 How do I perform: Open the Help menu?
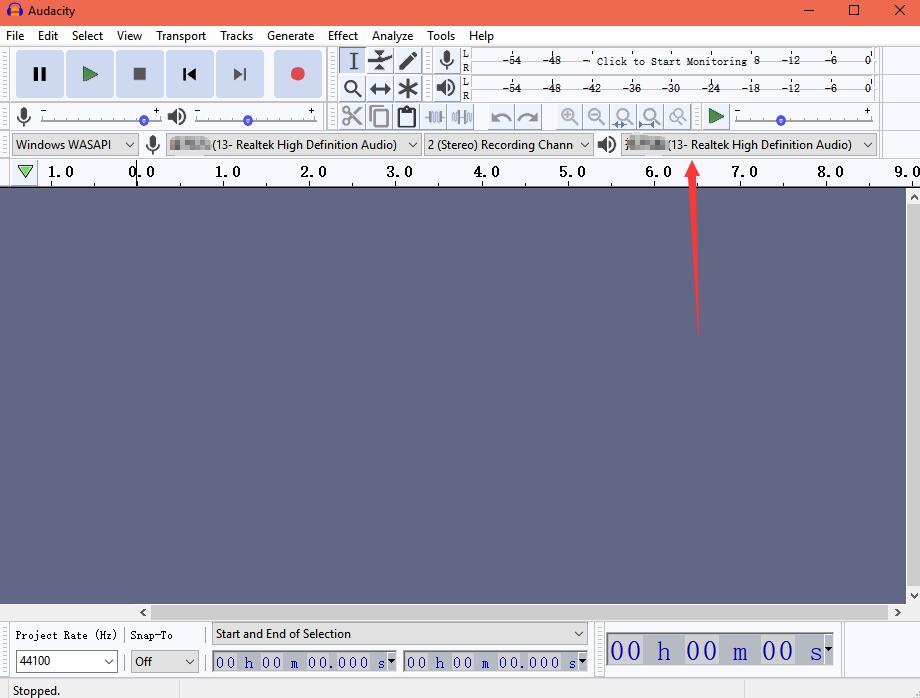click(x=481, y=36)
